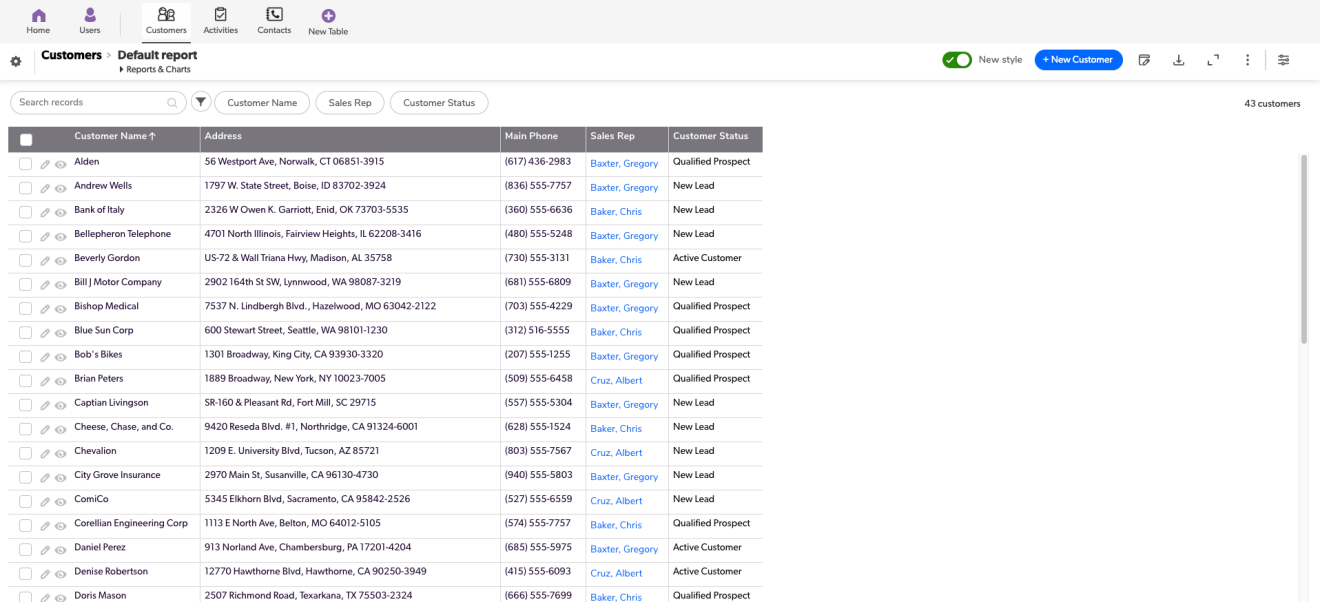Check the select-all checkbox in header
The image size is (1320, 602).
26,140
